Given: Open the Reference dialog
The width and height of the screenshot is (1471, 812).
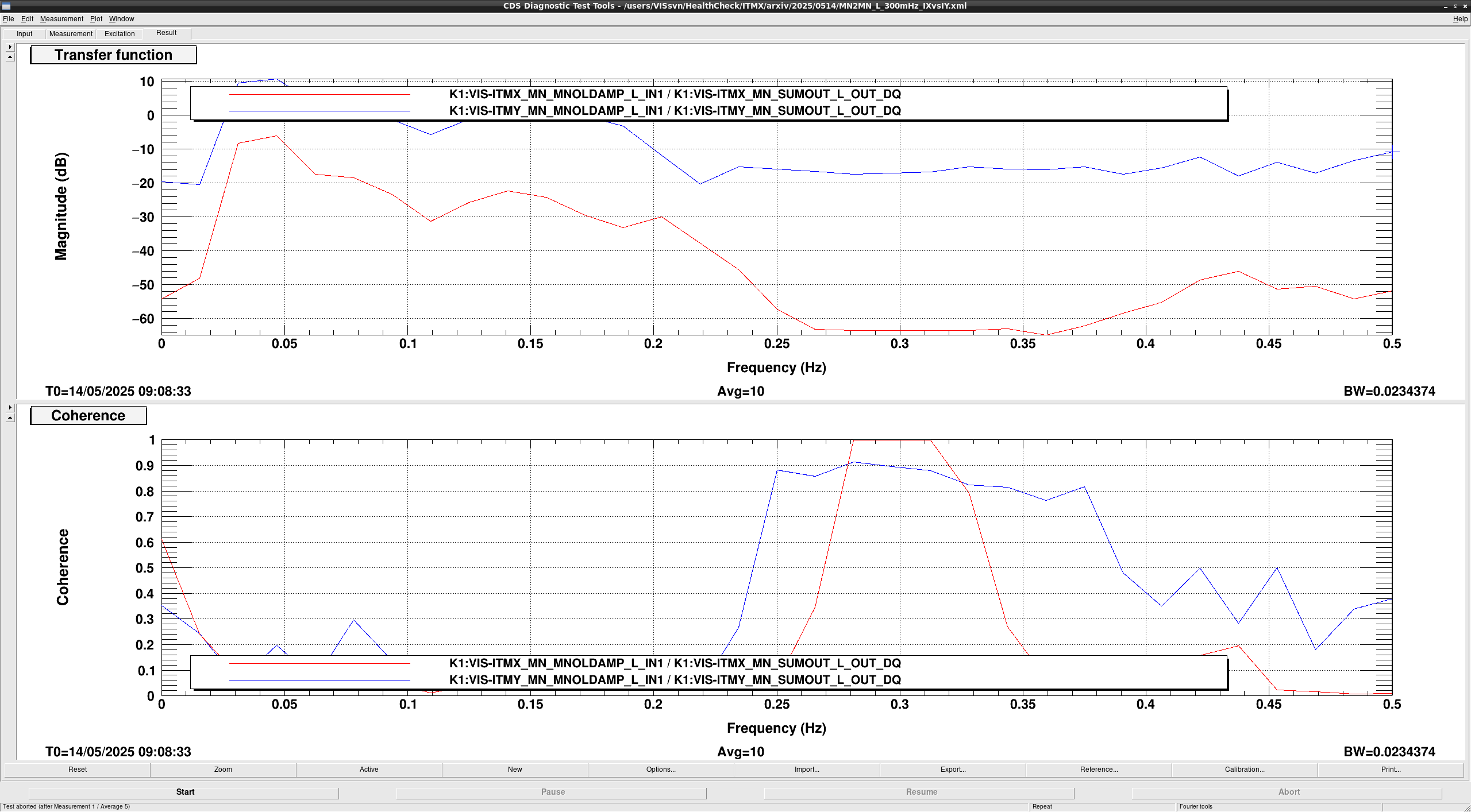Looking at the screenshot, I should [x=1099, y=770].
